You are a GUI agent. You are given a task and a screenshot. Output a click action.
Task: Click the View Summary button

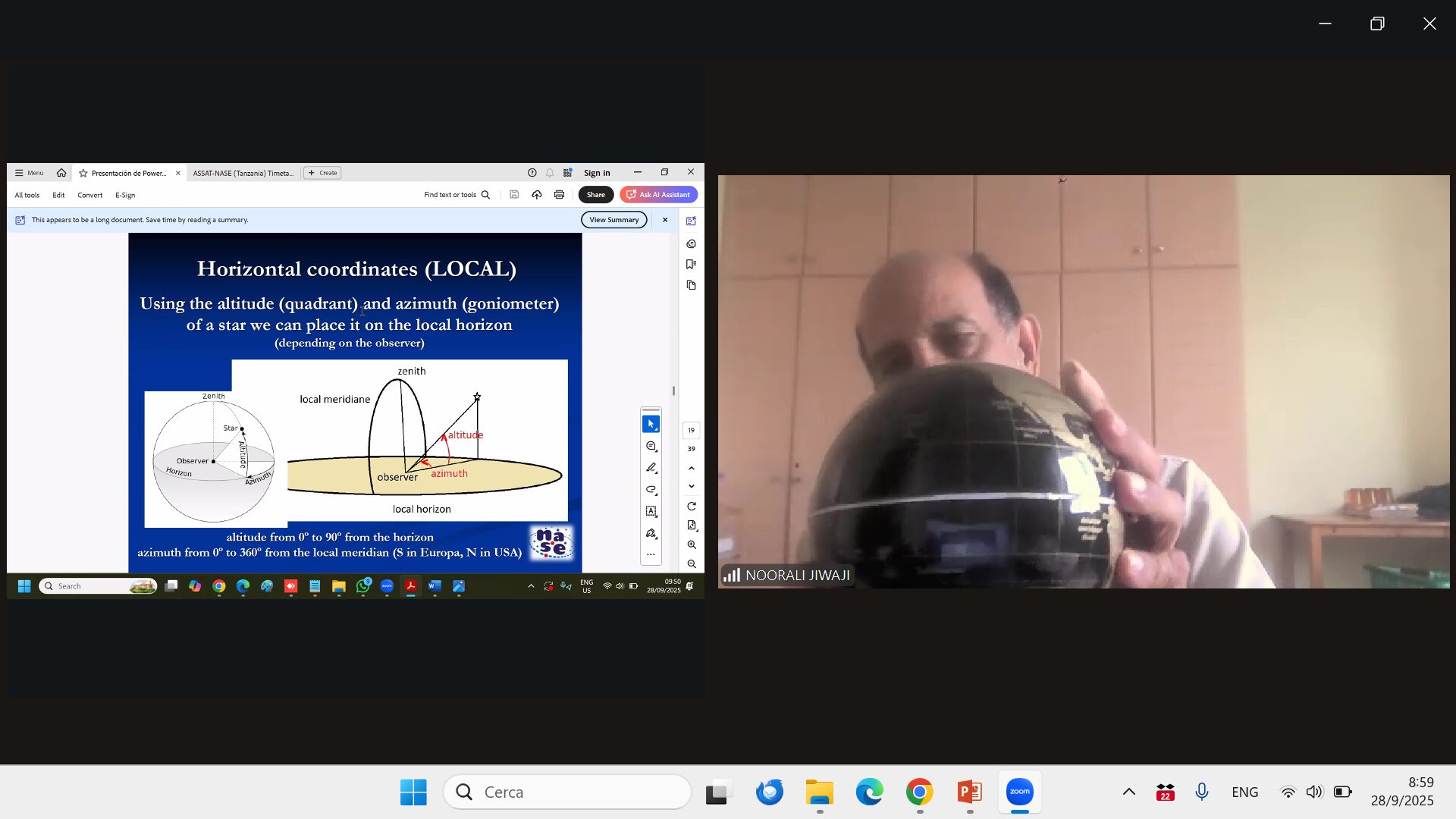613,220
